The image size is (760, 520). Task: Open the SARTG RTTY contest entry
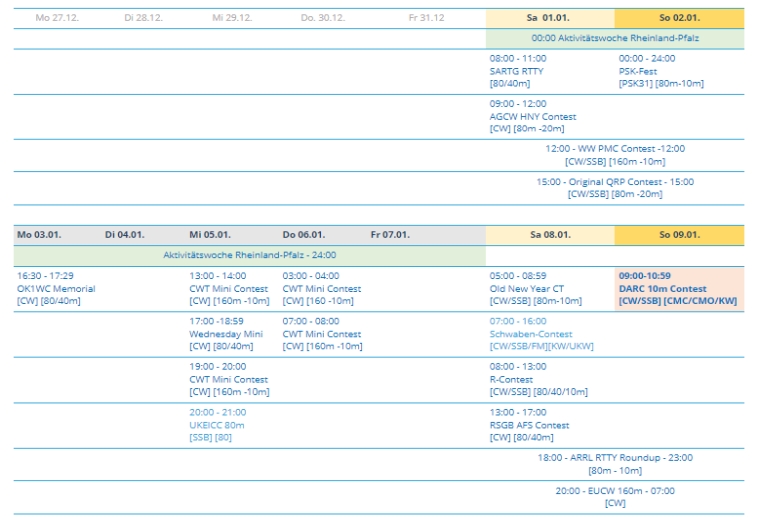[518, 71]
